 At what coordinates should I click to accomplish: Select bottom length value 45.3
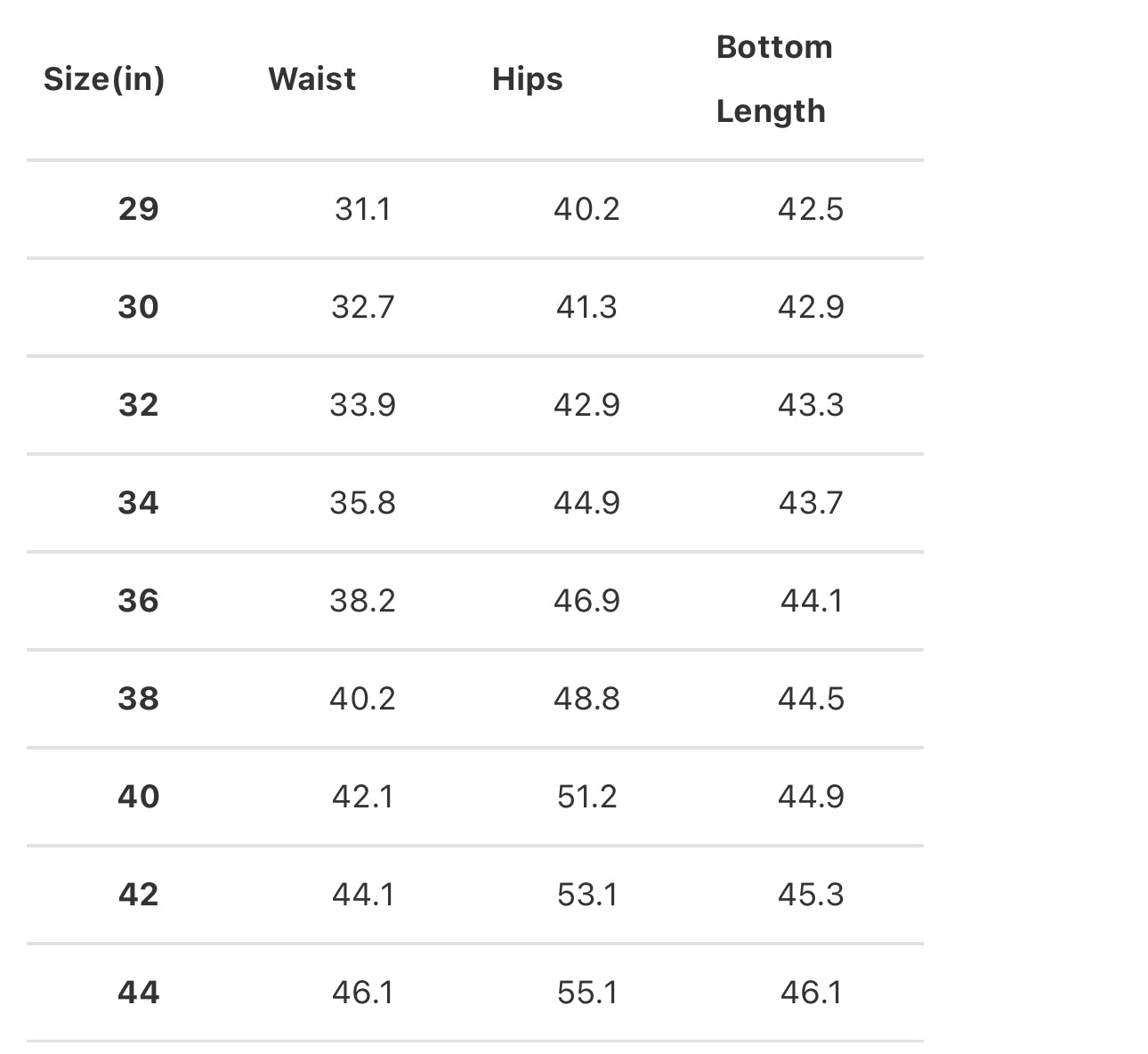point(811,895)
